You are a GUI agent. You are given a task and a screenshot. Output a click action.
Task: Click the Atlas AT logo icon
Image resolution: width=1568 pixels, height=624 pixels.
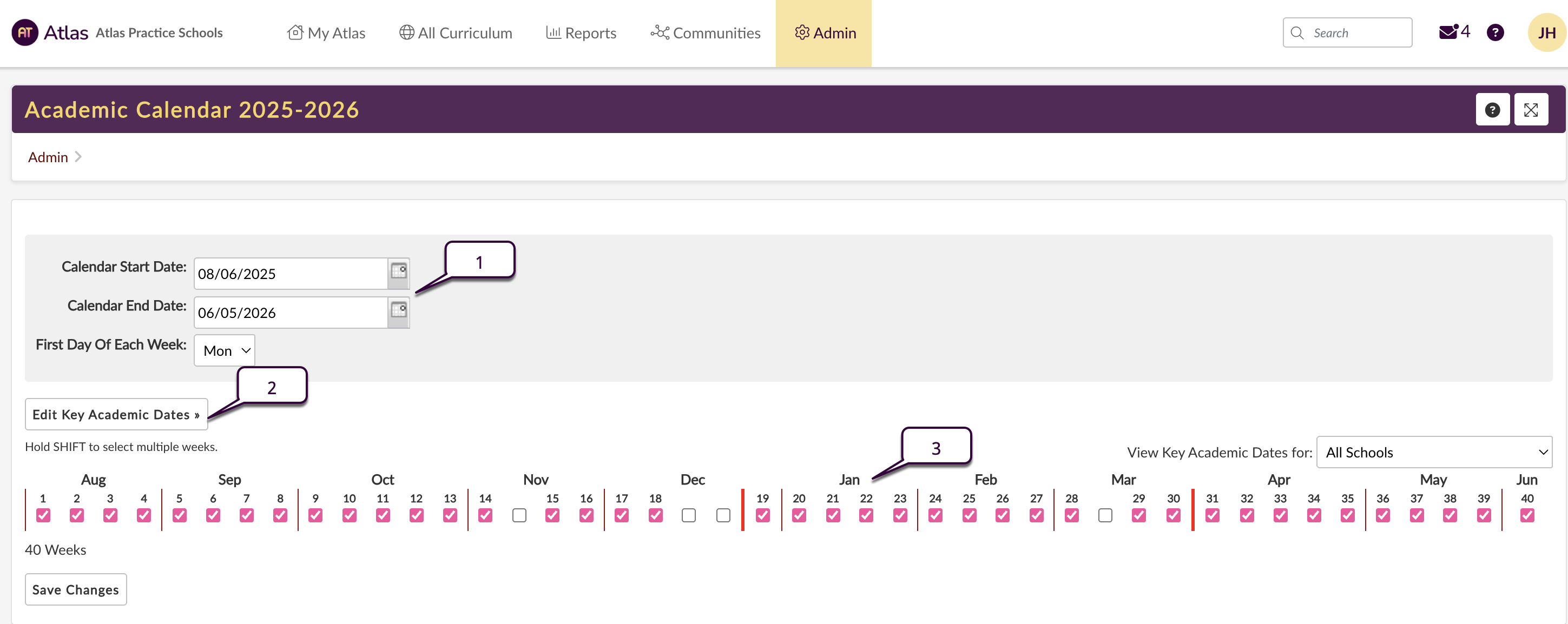(25, 32)
